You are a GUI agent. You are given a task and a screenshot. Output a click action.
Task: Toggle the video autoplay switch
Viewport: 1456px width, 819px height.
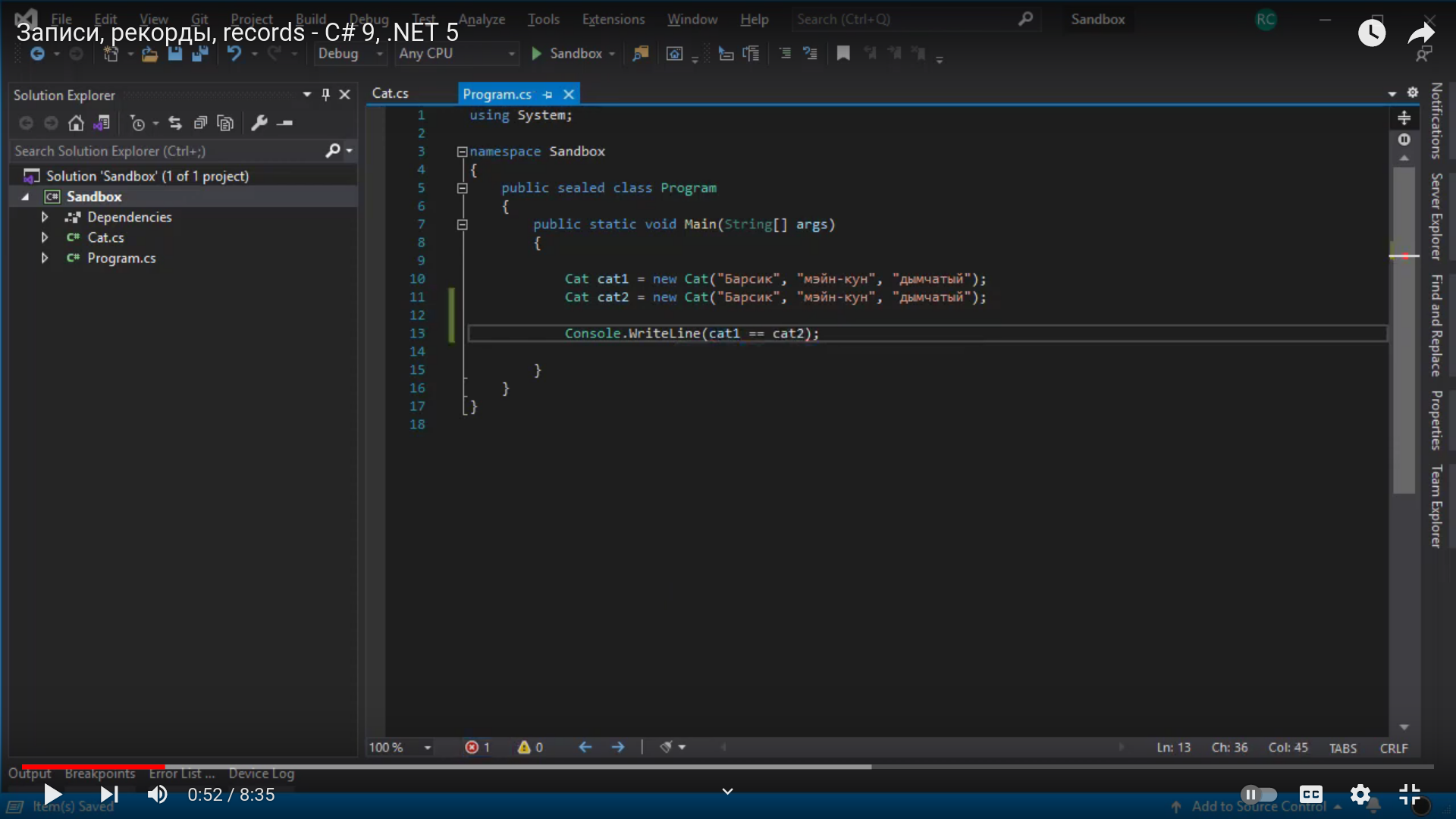click(1258, 795)
